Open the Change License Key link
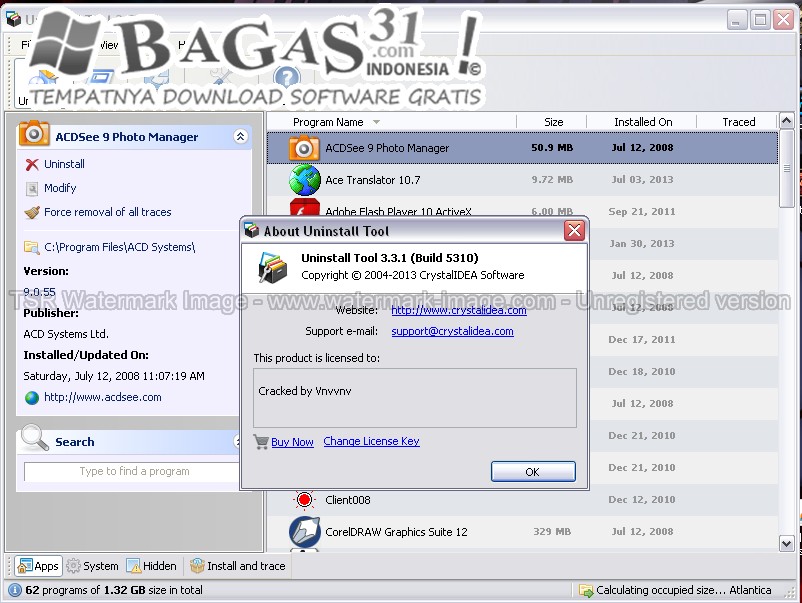The height and width of the screenshot is (603, 802). pyautogui.click(x=371, y=441)
